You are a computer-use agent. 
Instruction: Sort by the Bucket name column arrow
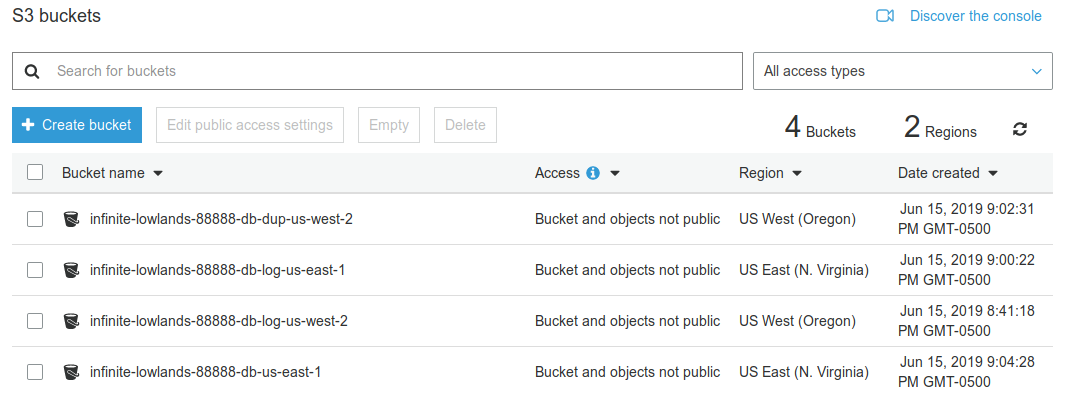pos(158,174)
